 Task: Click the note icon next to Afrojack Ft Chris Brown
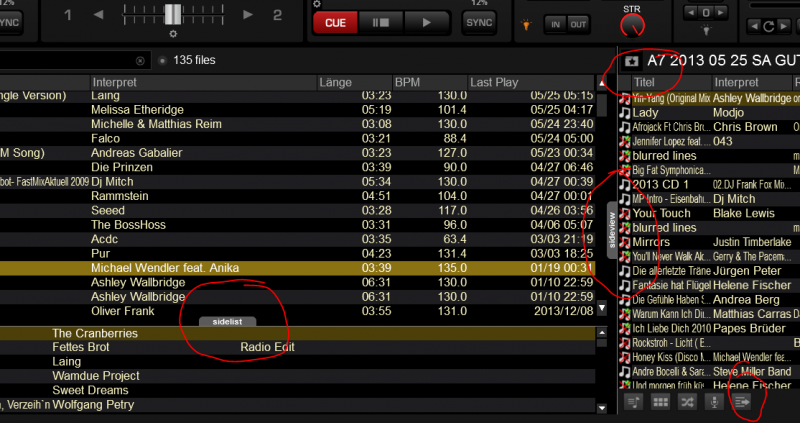[x=625, y=127]
